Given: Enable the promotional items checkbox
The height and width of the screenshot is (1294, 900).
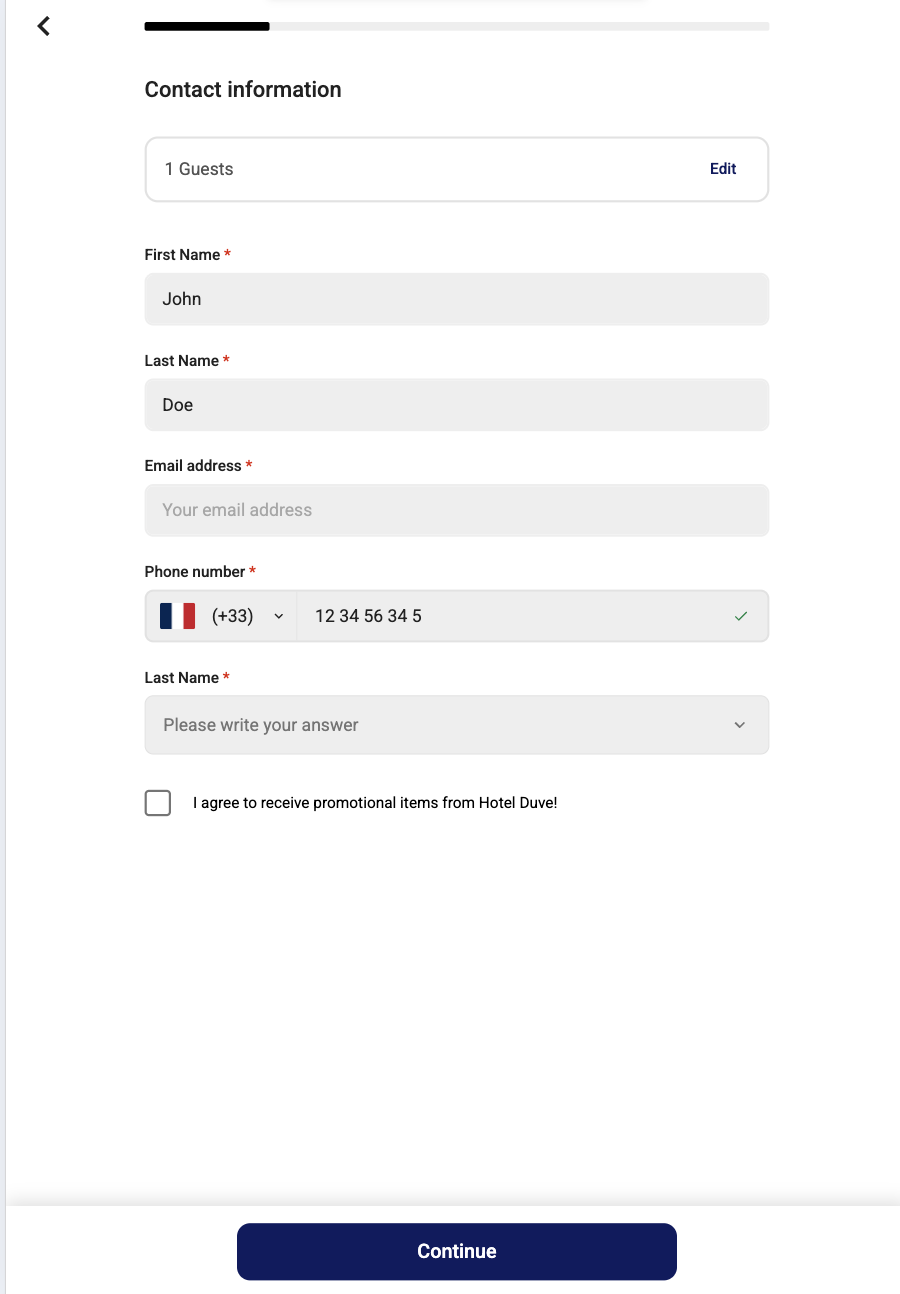Looking at the screenshot, I should click(x=158, y=803).
